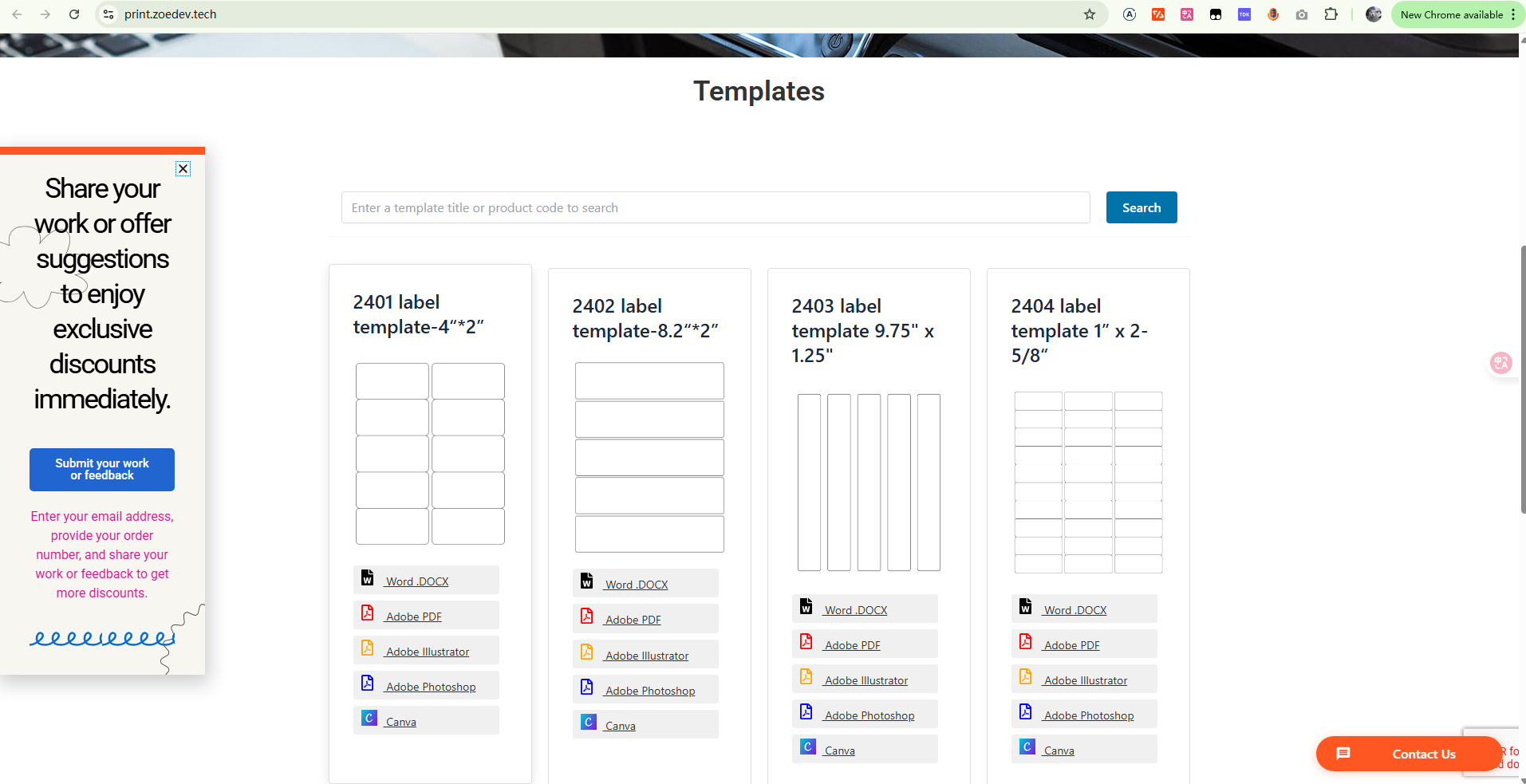Click the Adobe Photoshop icon under 2404 template

(1026, 712)
